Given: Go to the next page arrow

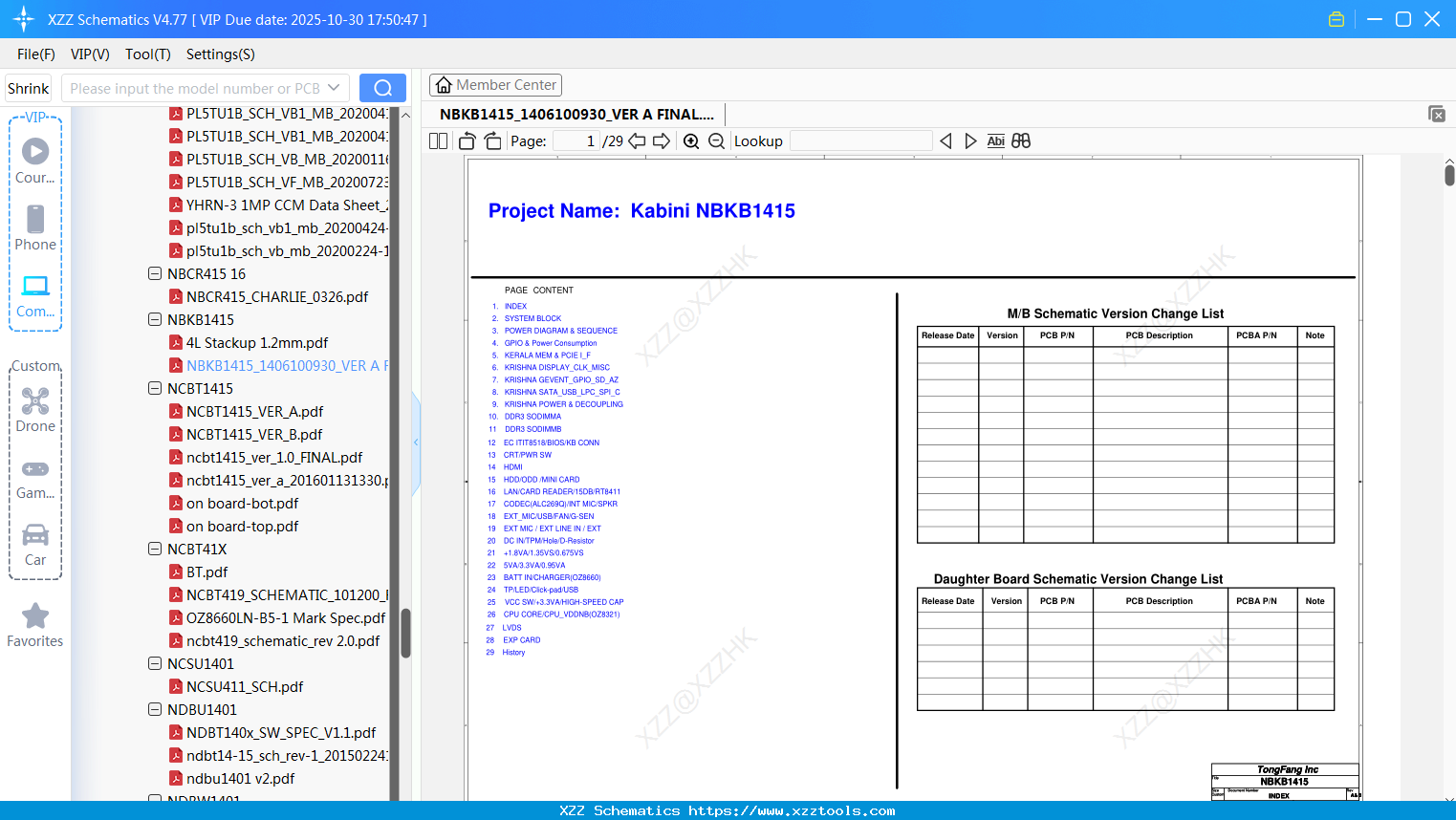Looking at the screenshot, I should [x=662, y=141].
